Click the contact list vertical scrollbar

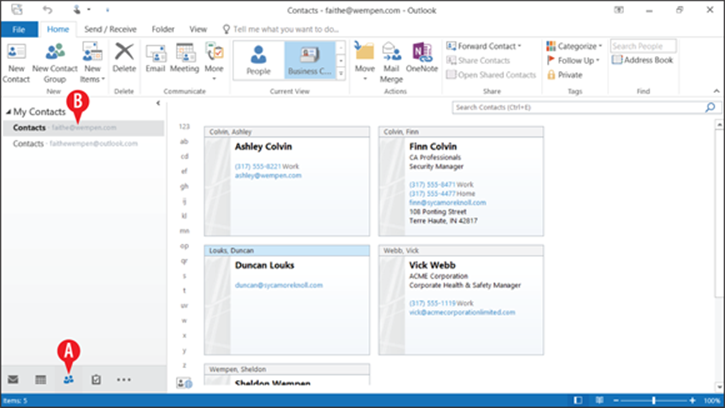719,213
